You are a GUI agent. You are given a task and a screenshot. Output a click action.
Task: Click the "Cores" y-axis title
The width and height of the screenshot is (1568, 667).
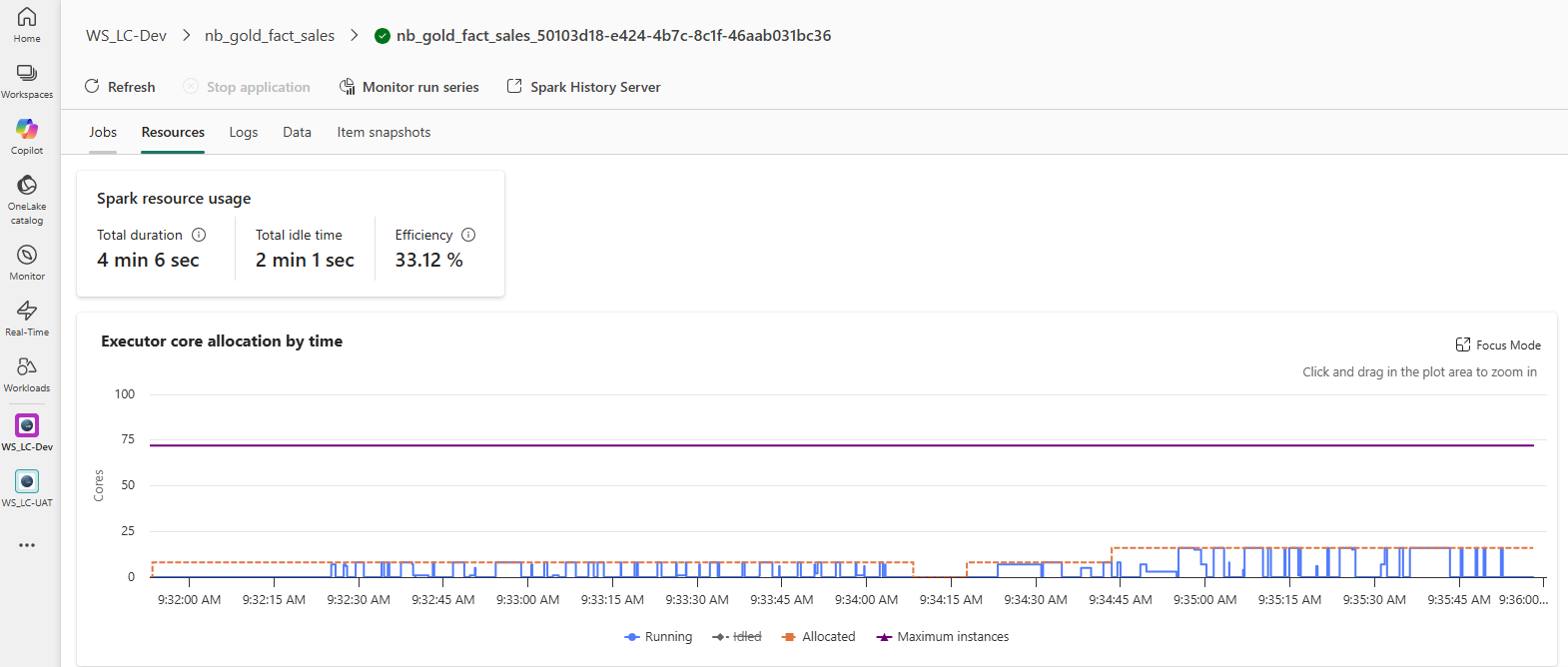pos(98,485)
